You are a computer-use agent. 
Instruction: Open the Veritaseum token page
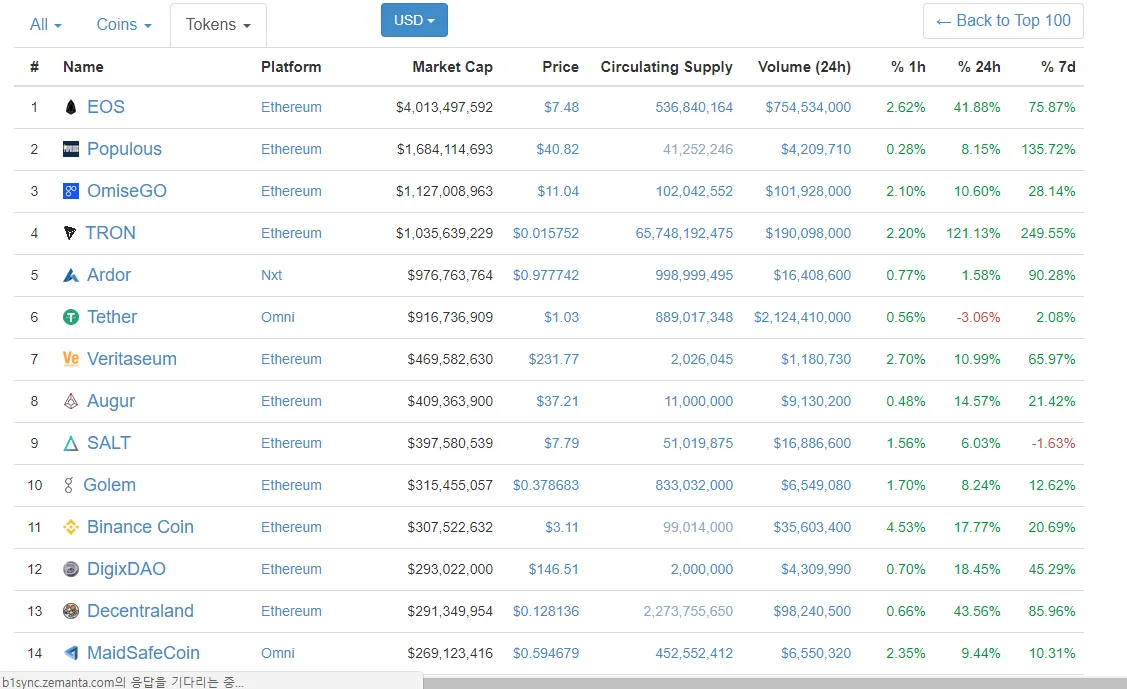click(132, 359)
